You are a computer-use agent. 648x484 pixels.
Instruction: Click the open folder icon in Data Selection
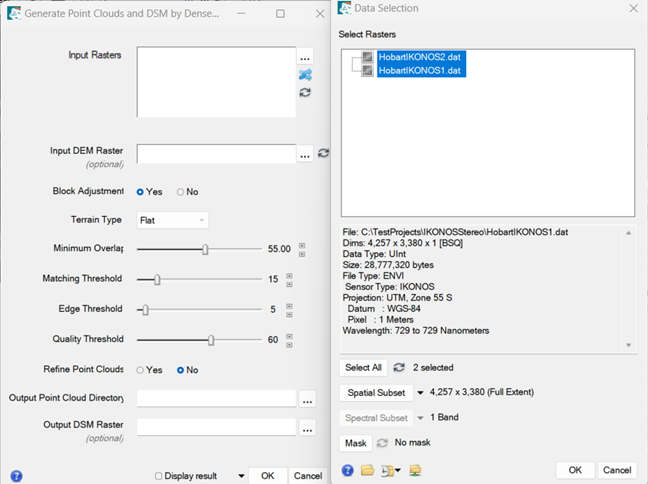tap(367, 470)
